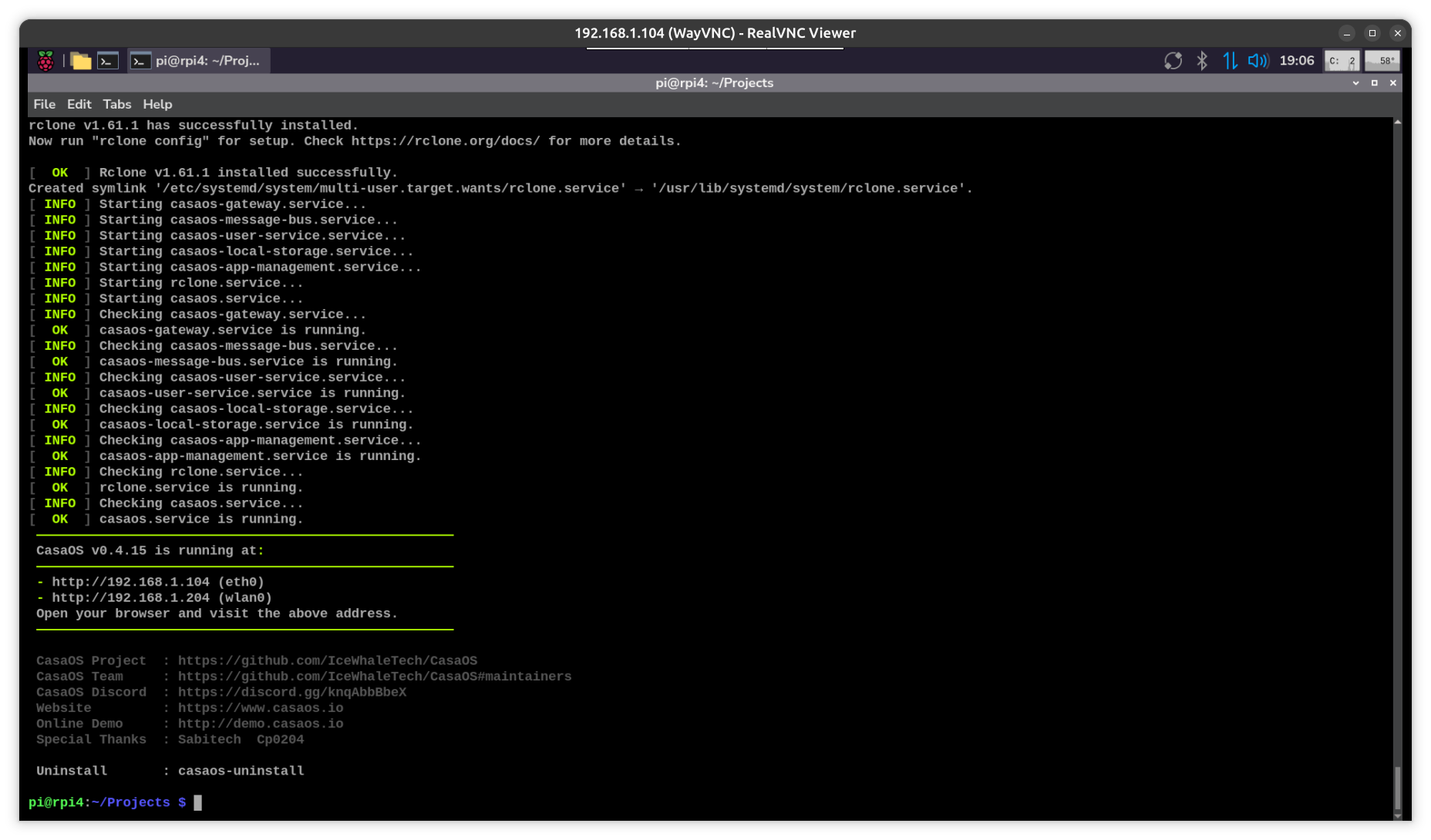Open the Edit menu
This screenshot has width=1431, height=840.
click(x=79, y=104)
